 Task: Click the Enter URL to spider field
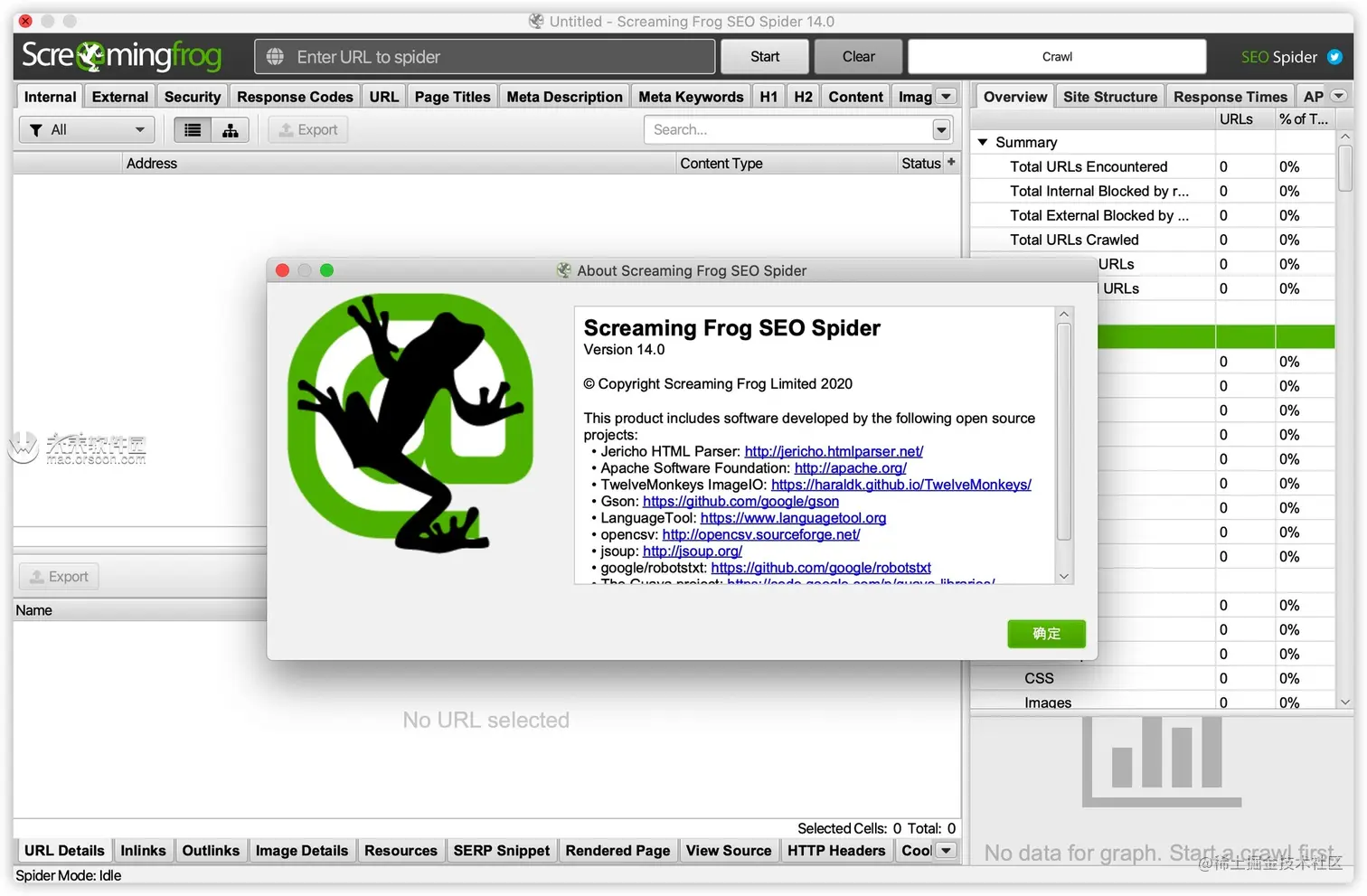tap(485, 57)
